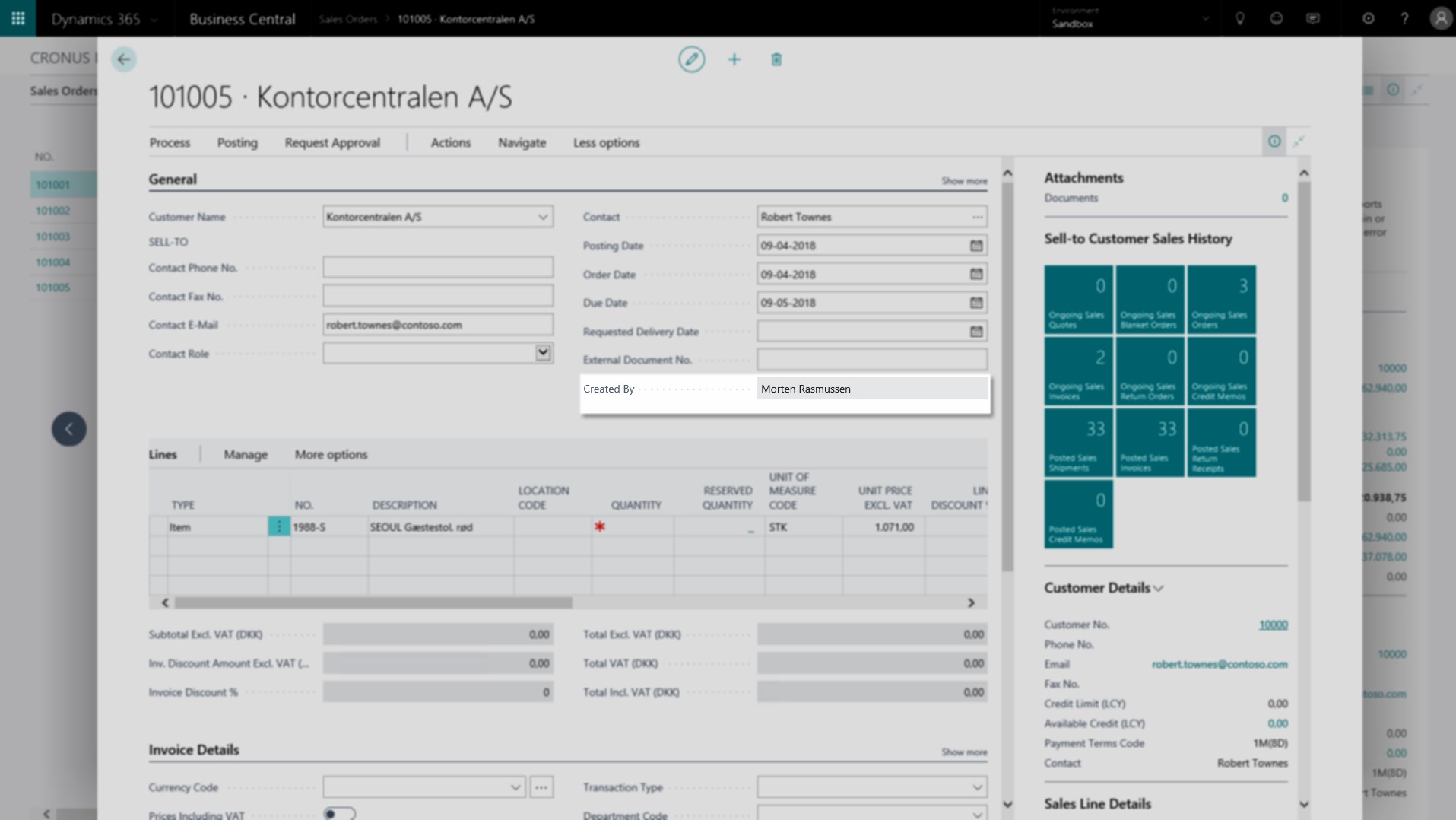Image resolution: width=1456 pixels, height=820 pixels.
Task: Go to previous record round arrow
Action: click(x=69, y=429)
